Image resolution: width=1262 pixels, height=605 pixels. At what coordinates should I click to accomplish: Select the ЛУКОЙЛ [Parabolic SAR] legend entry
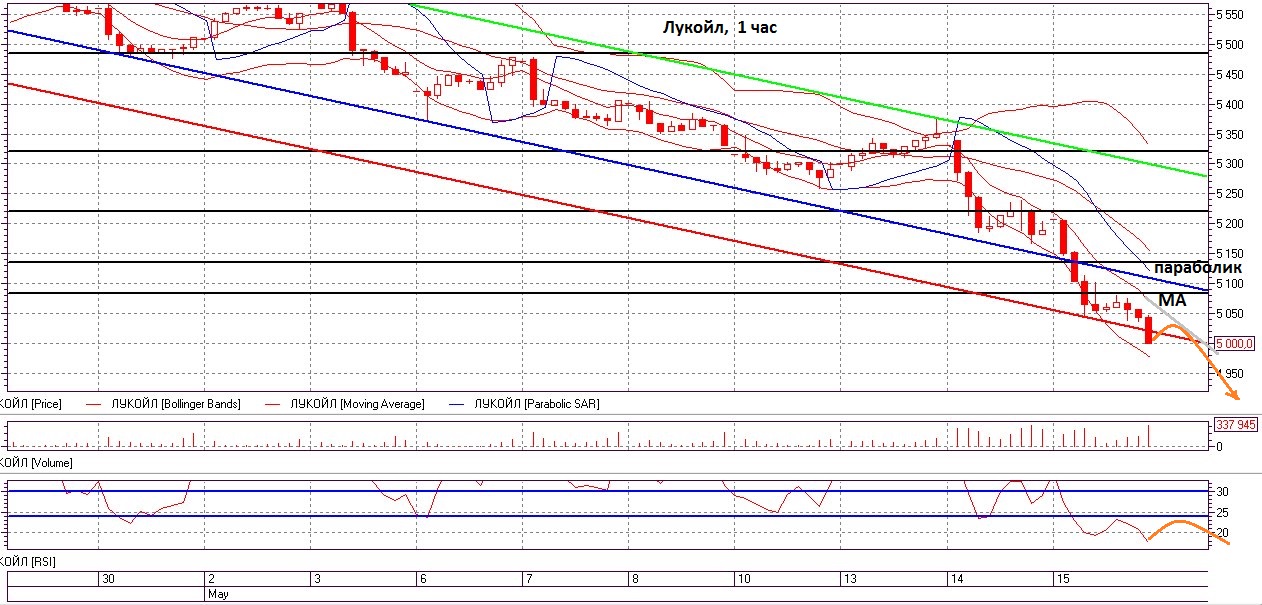(x=527, y=404)
